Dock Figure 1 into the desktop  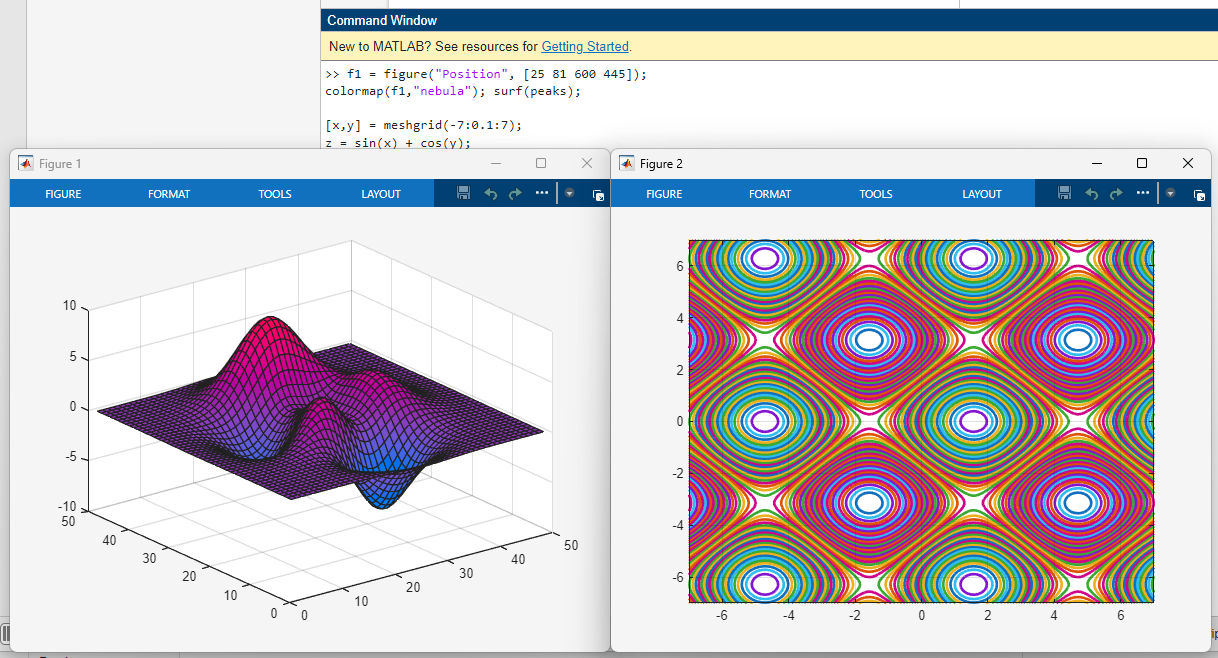click(598, 195)
